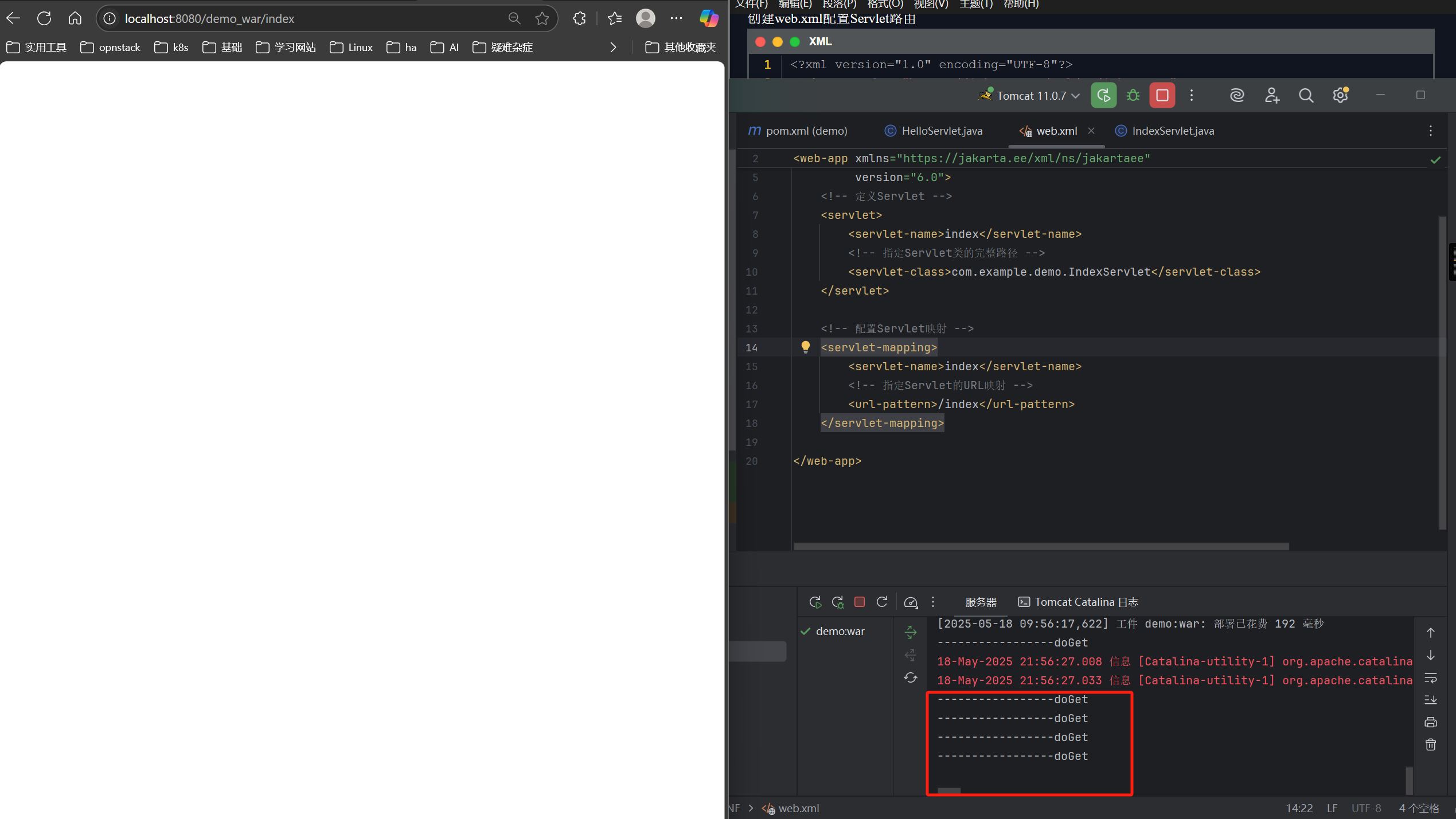Add this page to favorites
This screenshot has height=819, width=1456.
point(542,18)
